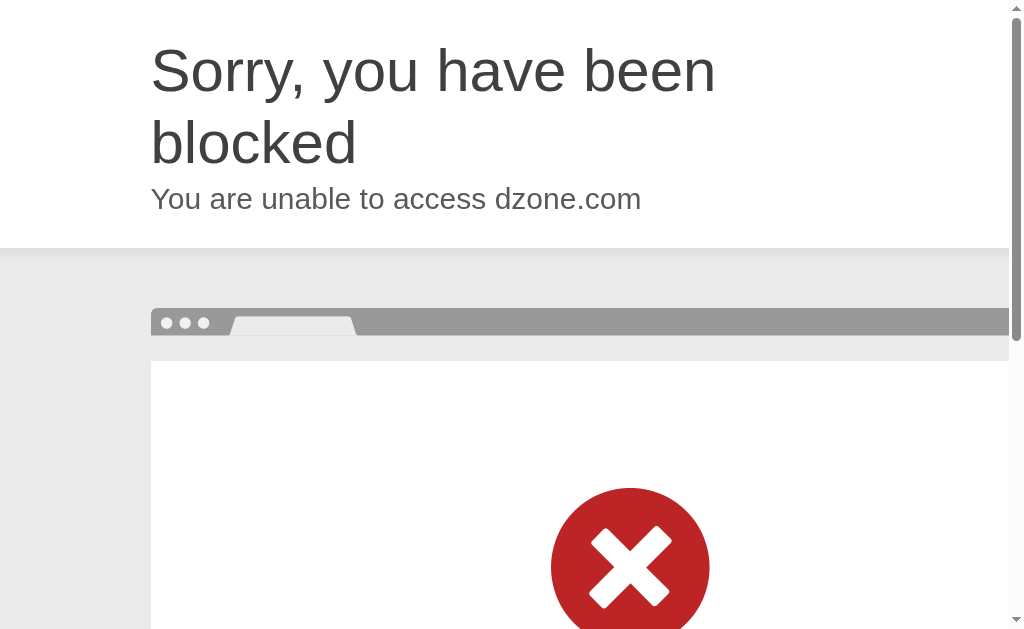Click the second dot in illustrated browser bar
Image resolution: width=1024 pixels, height=629 pixels.
click(x=185, y=323)
